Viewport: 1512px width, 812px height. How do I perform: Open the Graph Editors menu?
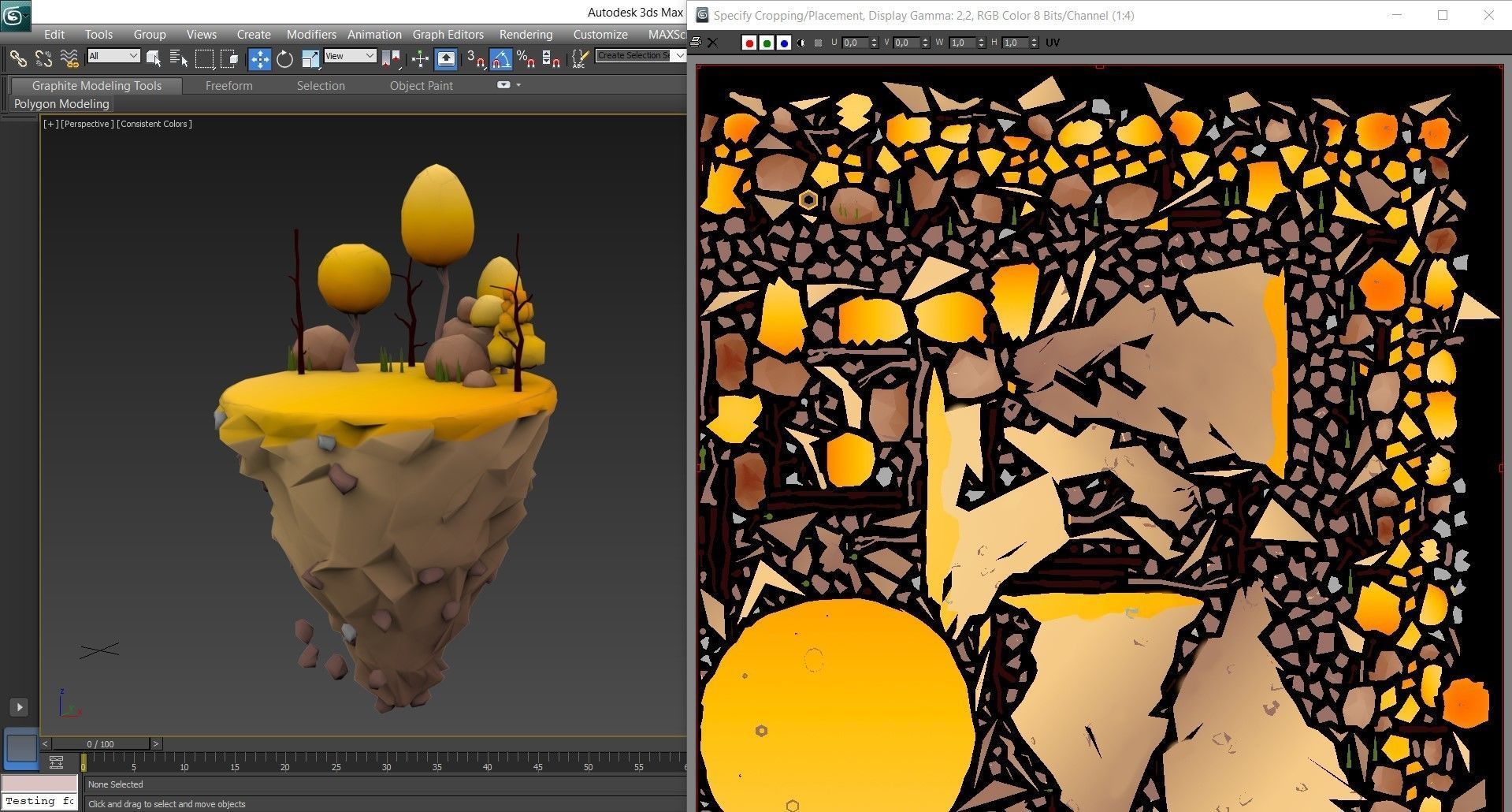click(x=448, y=34)
